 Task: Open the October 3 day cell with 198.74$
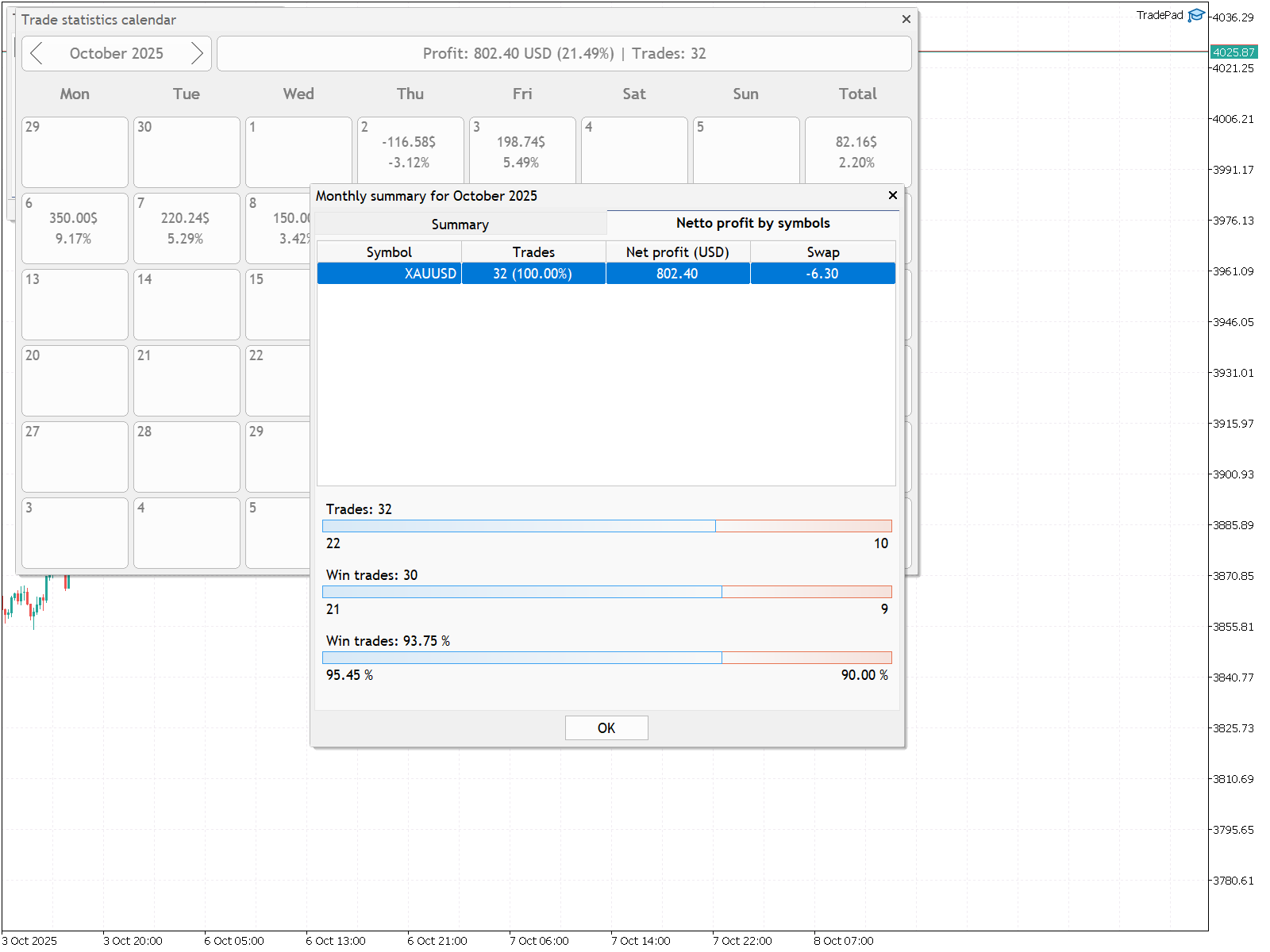(x=522, y=151)
